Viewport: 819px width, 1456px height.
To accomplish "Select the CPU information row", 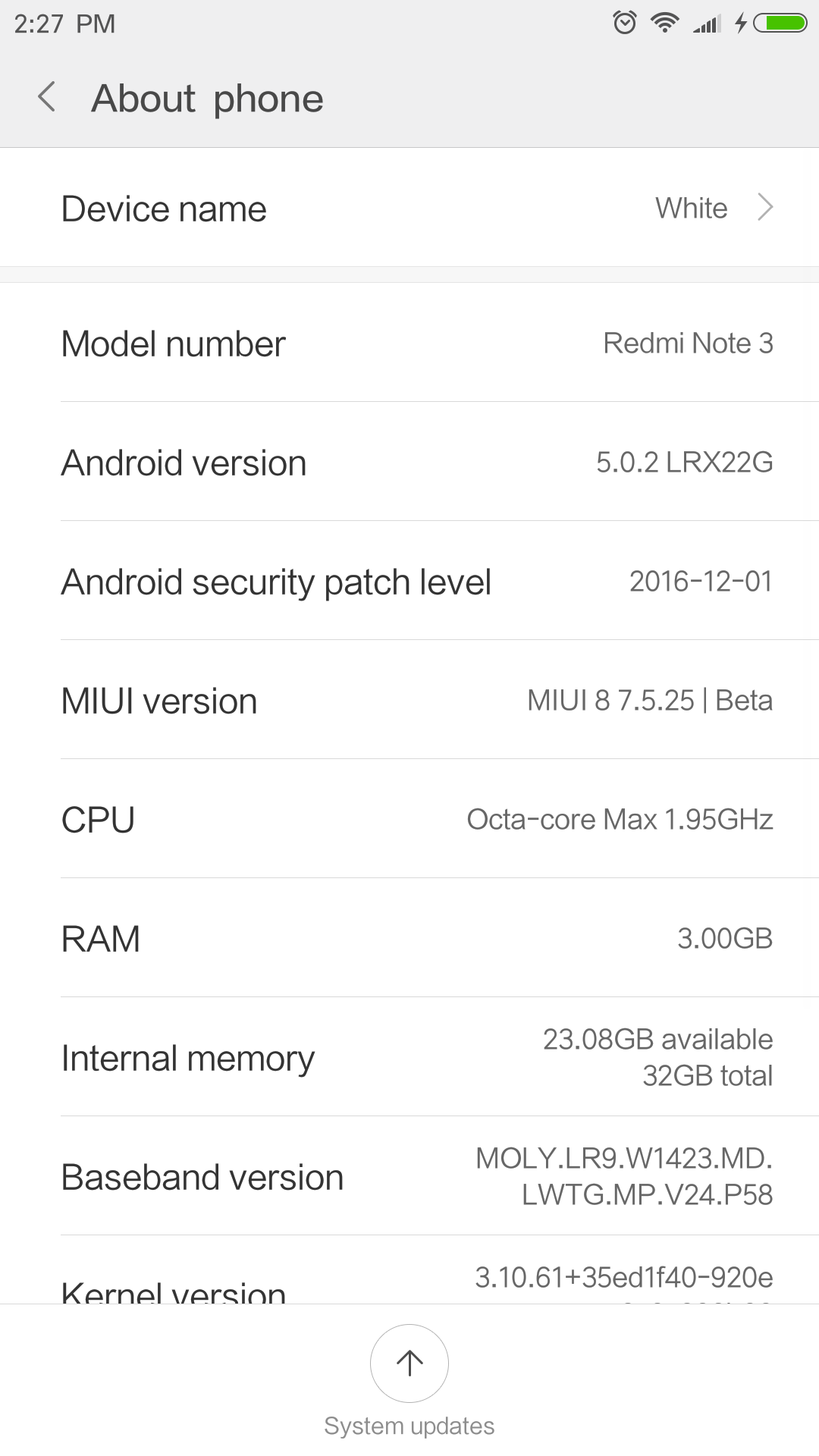I will (x=409, y=820).
